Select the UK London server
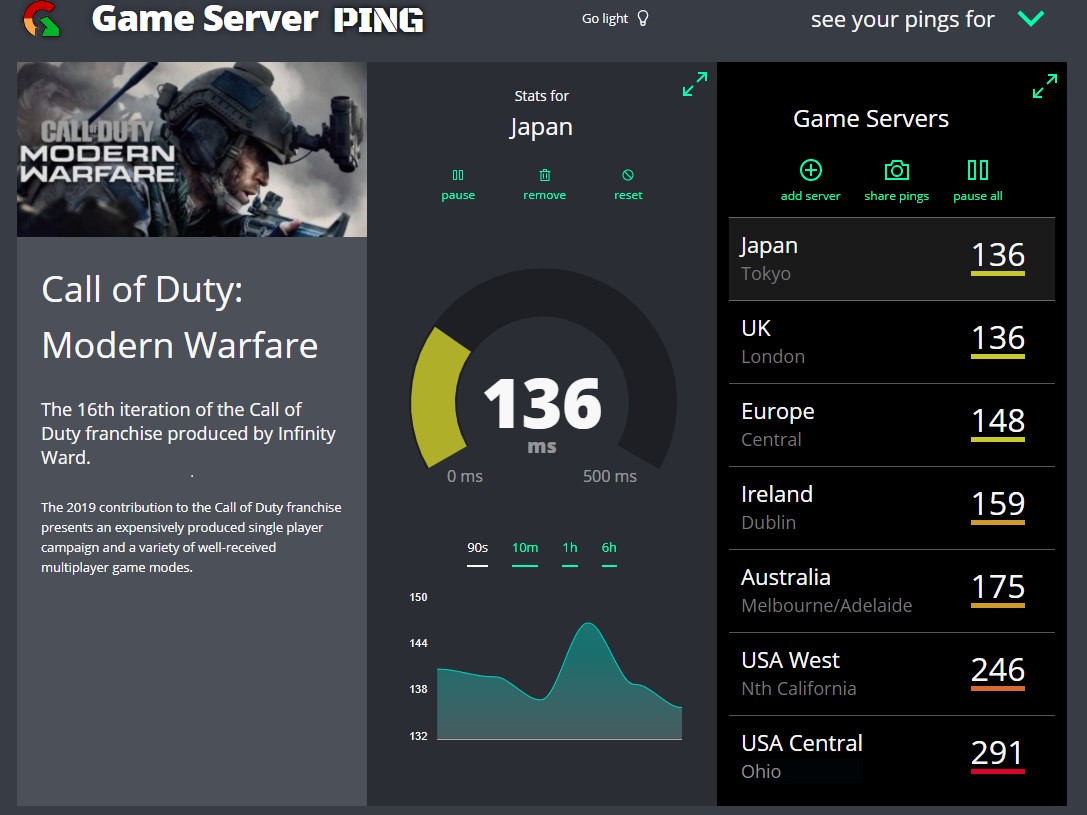This screenshot has height=815, width=1087. pyautogui.click(x=891, y=342)
